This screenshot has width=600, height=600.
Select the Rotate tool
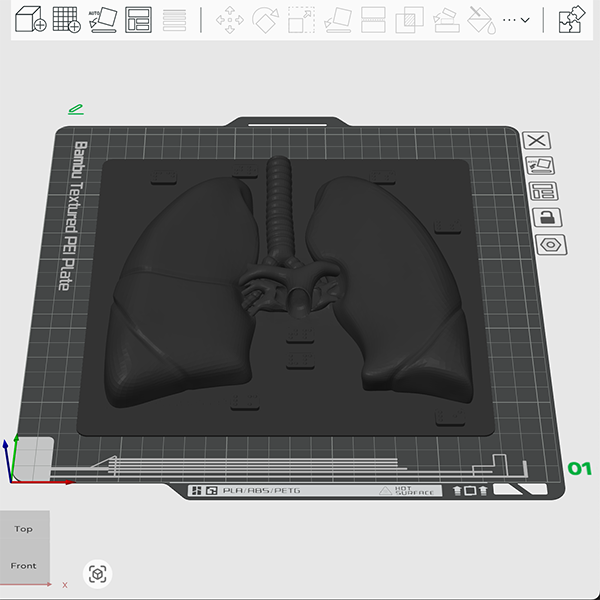pyautogui.click(x=265, y=19)
